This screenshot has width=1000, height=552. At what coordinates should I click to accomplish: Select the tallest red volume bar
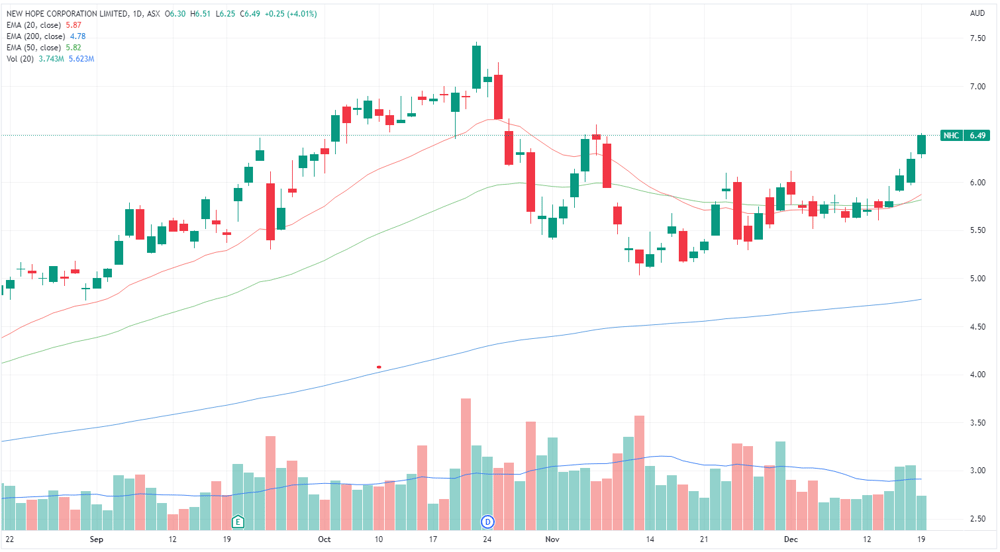click(x=466, y=464)
